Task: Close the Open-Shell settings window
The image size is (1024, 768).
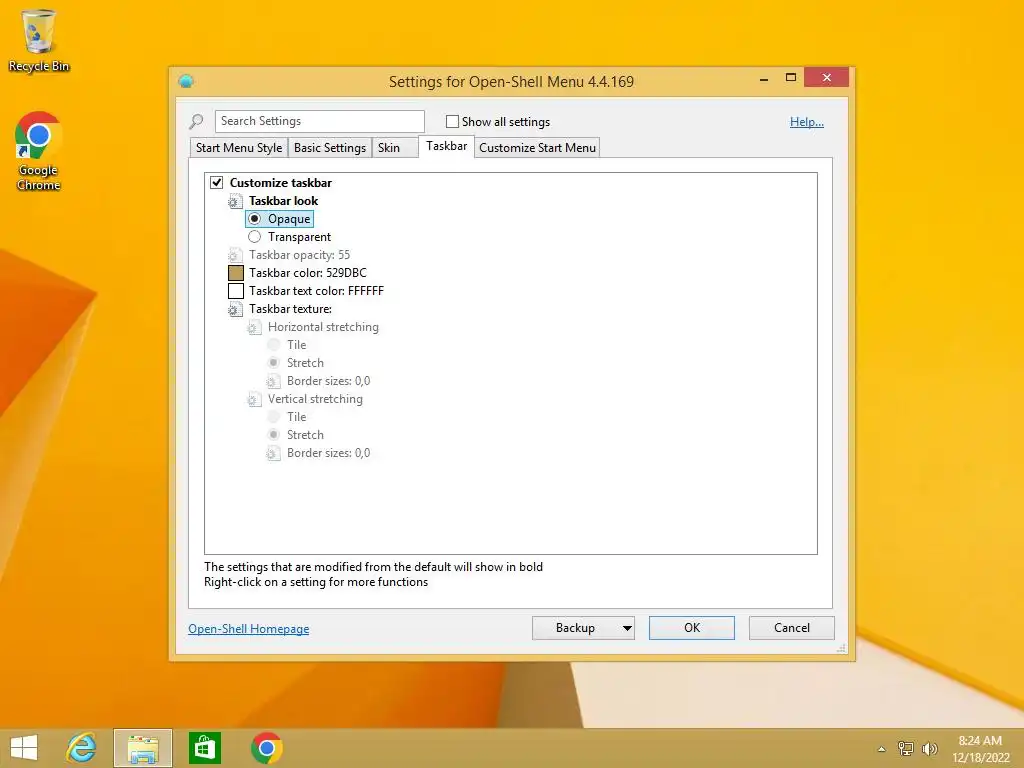Action: (827, 78)
